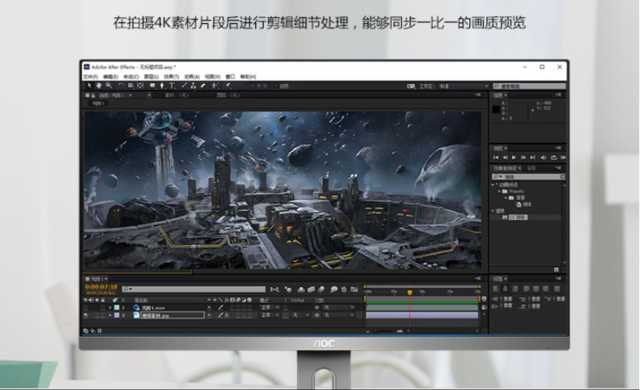Select the Zoom magnifier tool
Screen dimensions: 640x390
109,86
